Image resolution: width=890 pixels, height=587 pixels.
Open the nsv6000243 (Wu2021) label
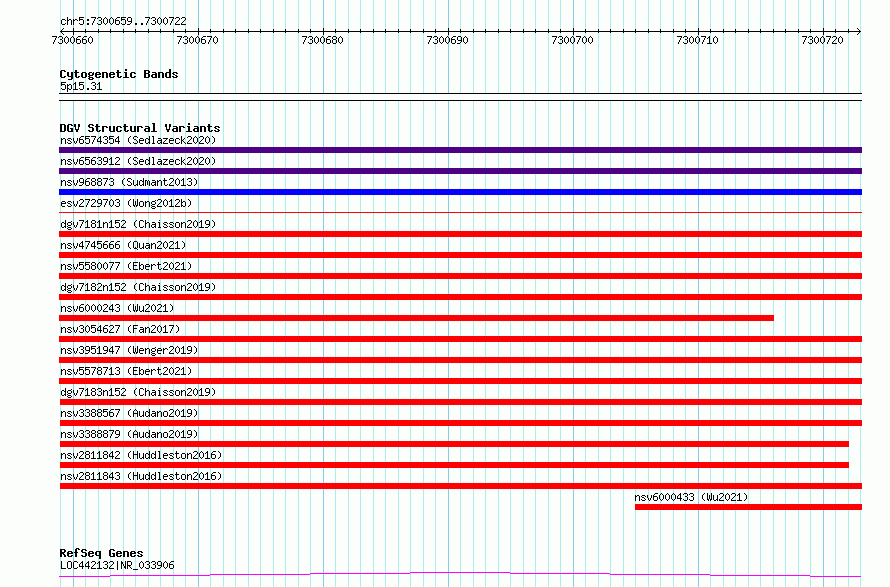(117, 308)
